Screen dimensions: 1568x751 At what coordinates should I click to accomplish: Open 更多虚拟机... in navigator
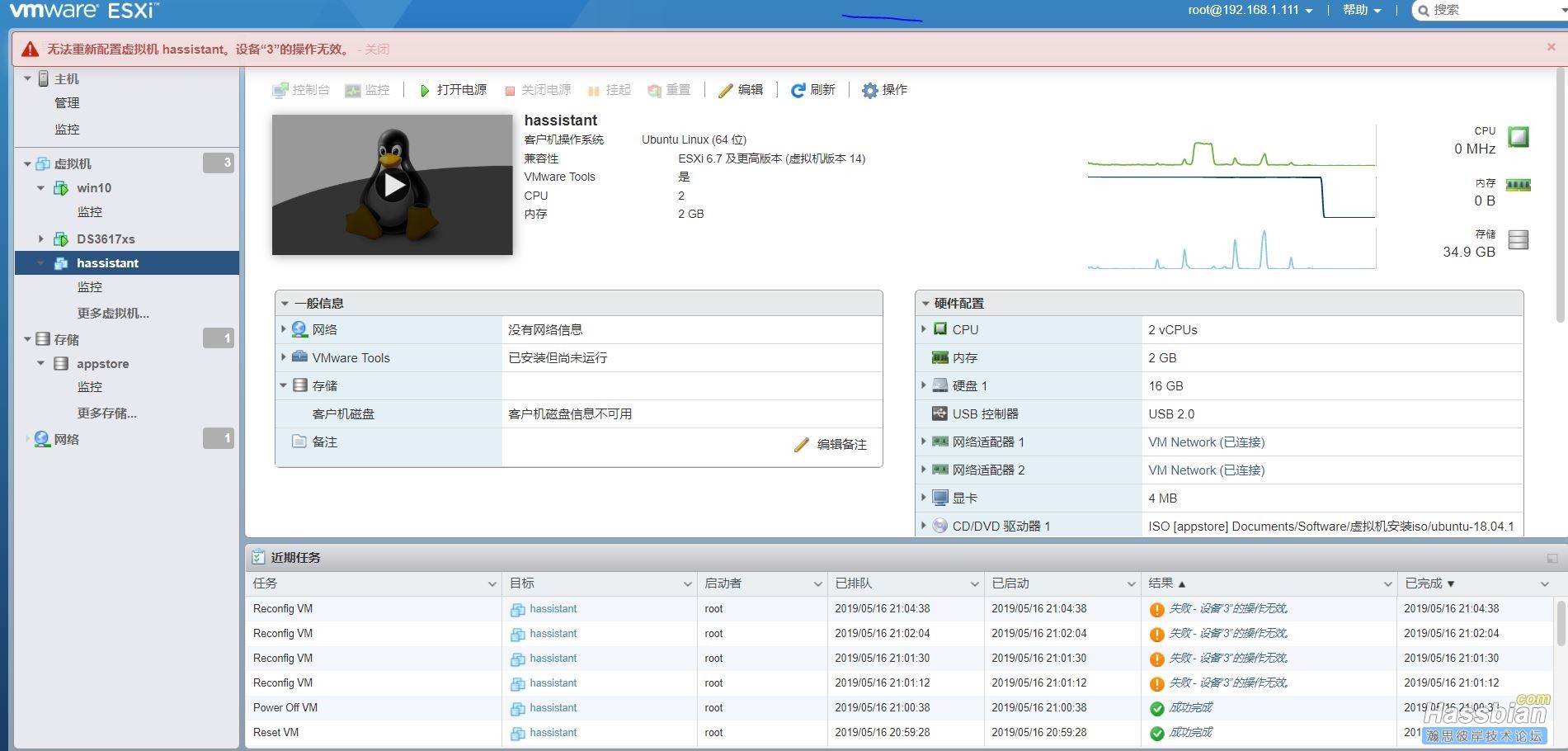click(x=113, y=313)
